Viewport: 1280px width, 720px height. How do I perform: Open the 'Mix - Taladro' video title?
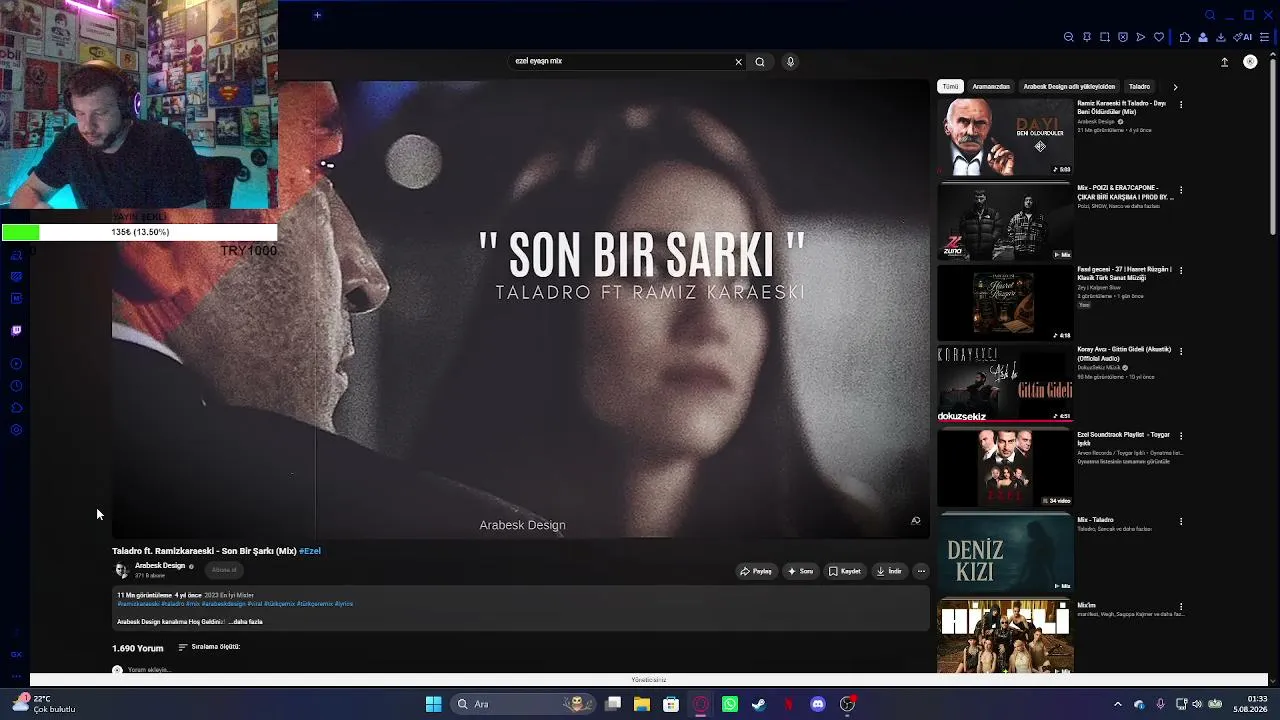(x=1095, y=520)
